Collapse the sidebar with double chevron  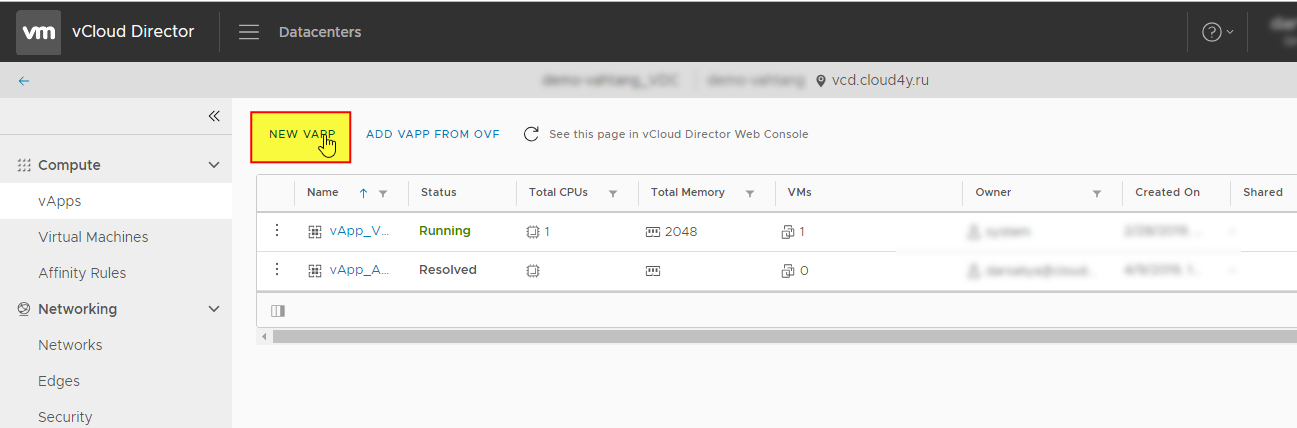click(x=214, y=117)
